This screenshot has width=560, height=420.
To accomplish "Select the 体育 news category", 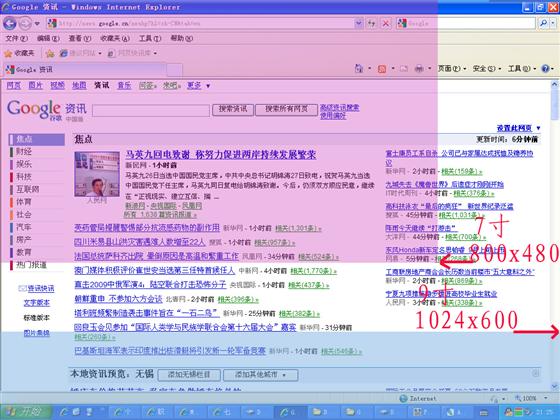I will pos(24,202).
